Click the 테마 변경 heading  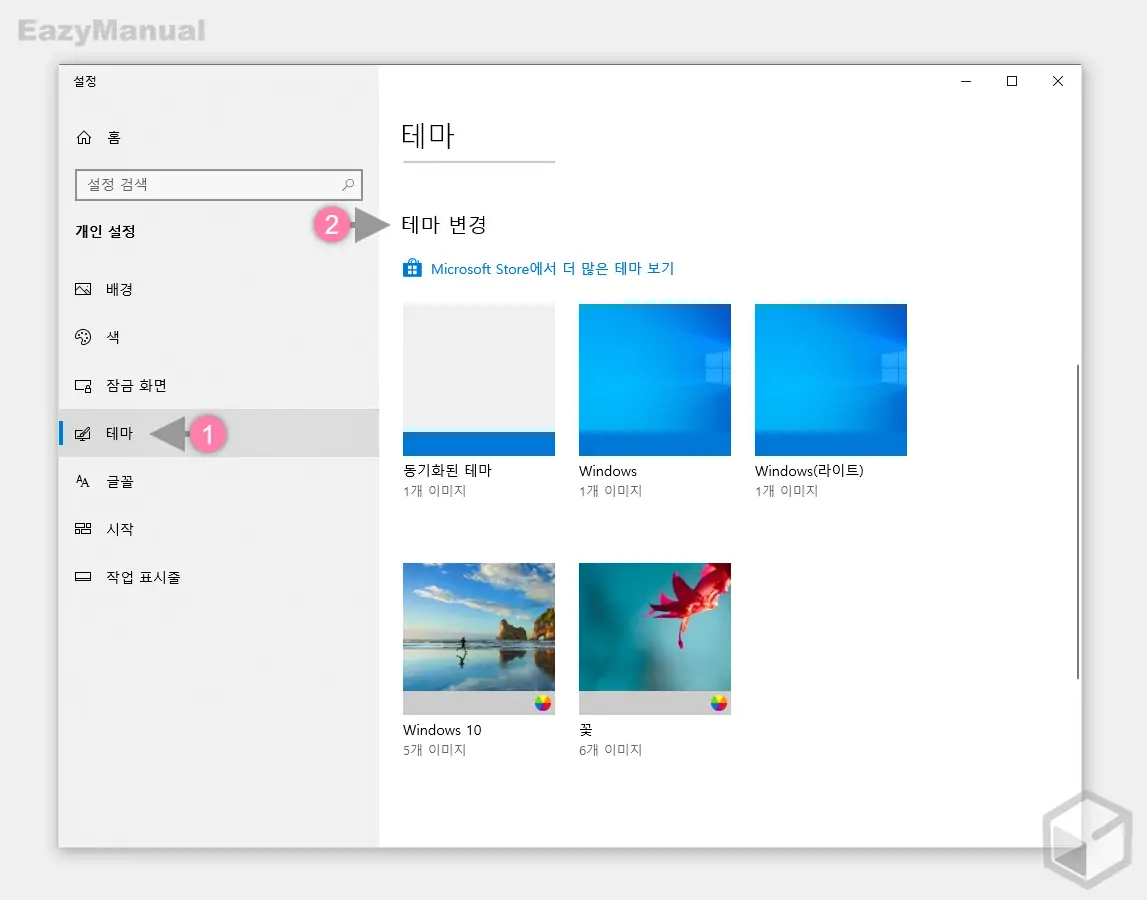click(444, 225)
